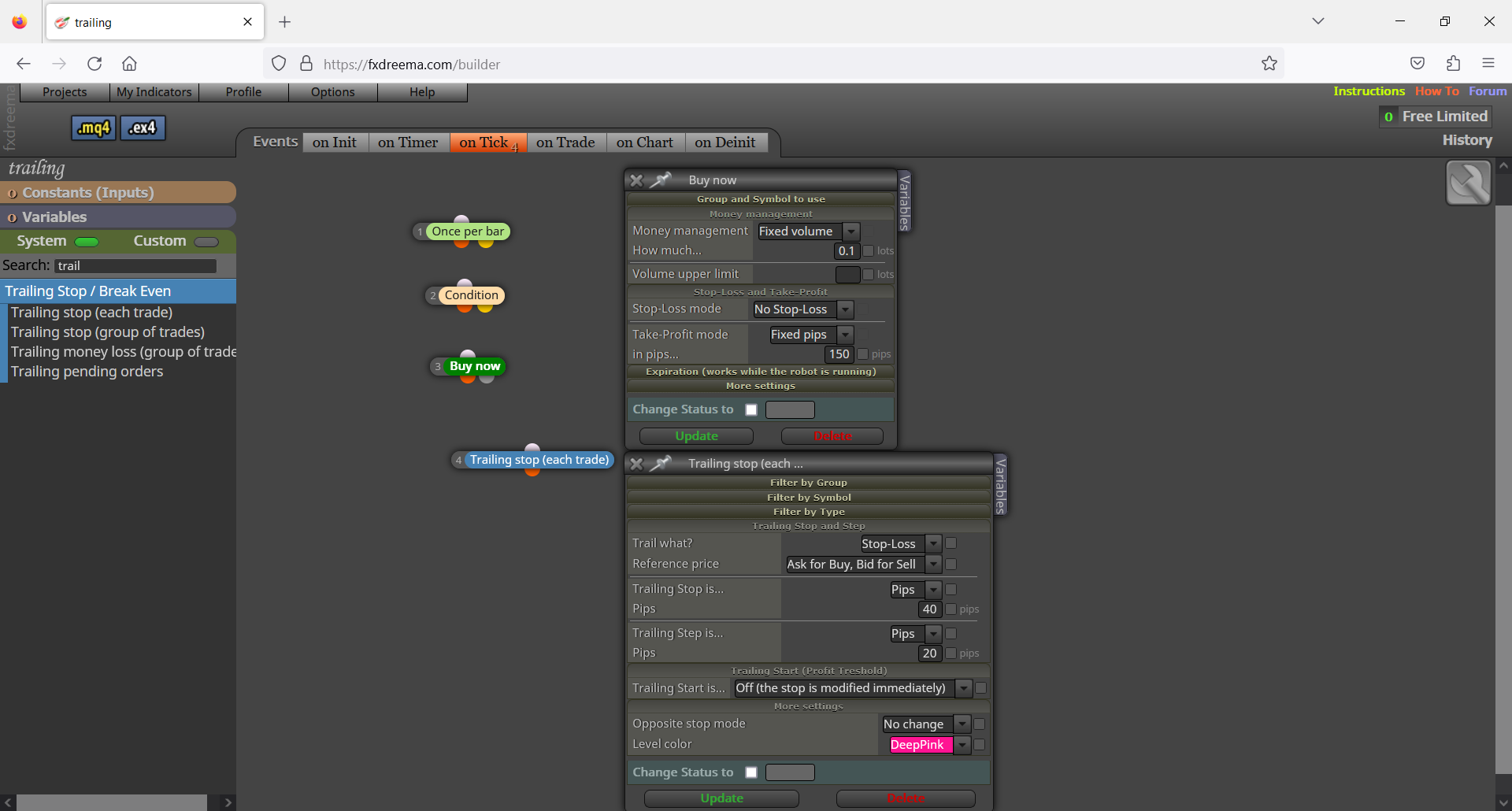
Task: Toggle the Custom blocks switch
Action: [206, 242]
